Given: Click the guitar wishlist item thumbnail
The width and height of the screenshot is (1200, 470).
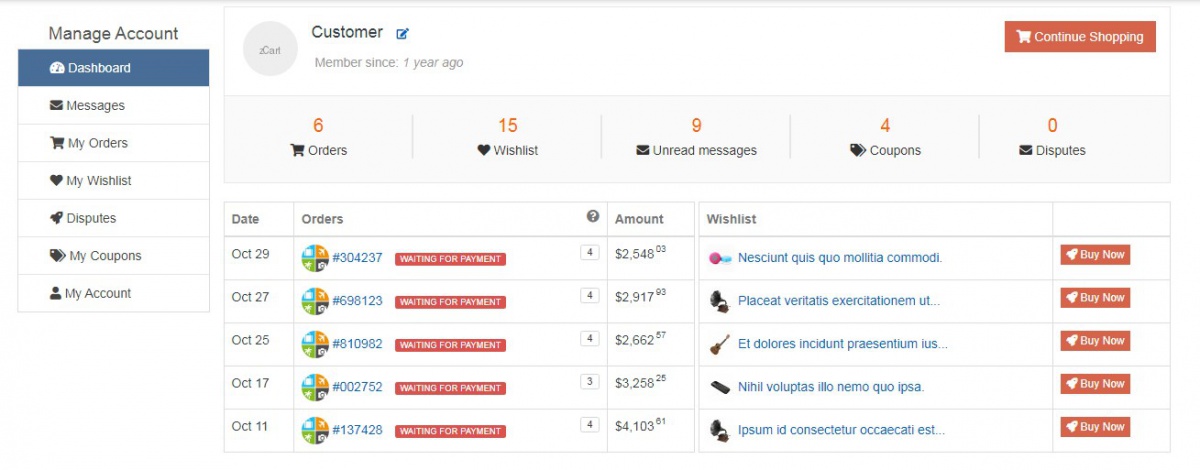Looking at the screenshot, I should [719, 344].
